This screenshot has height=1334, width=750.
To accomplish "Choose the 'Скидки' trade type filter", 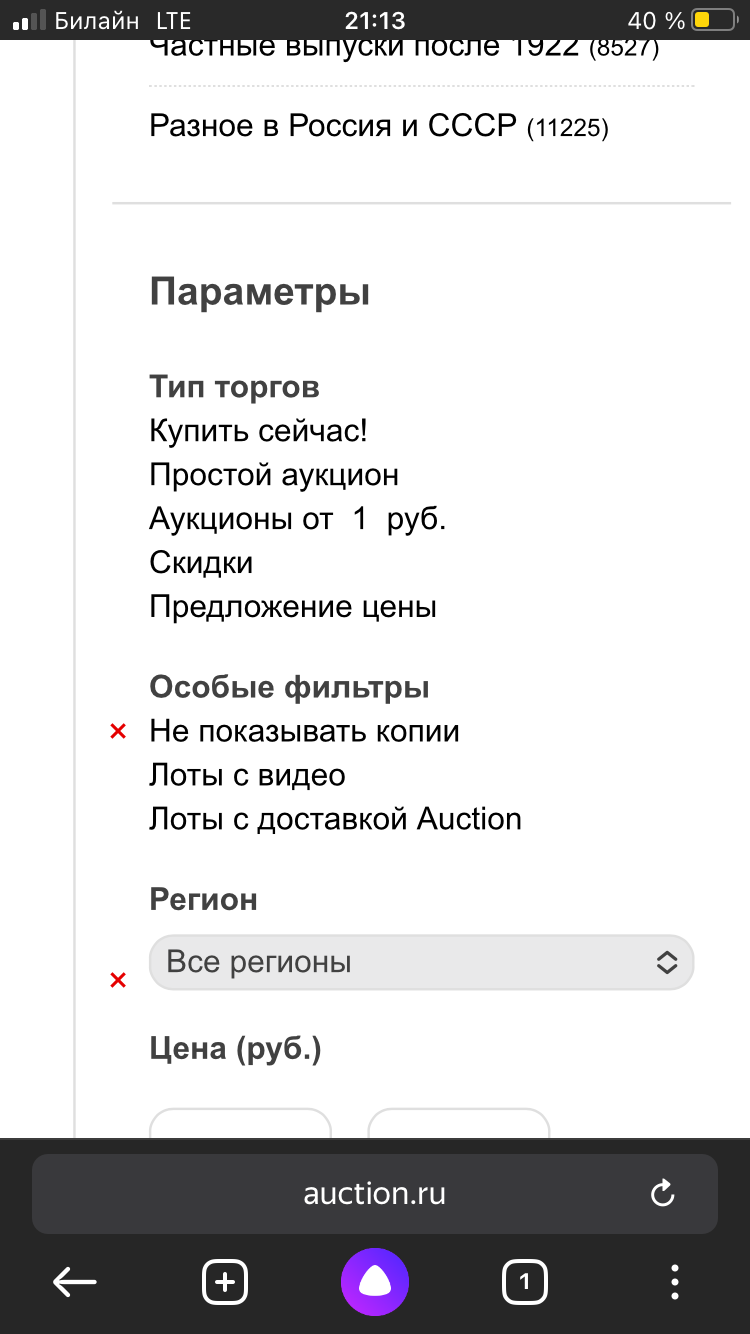I will (x=201, y=563).
